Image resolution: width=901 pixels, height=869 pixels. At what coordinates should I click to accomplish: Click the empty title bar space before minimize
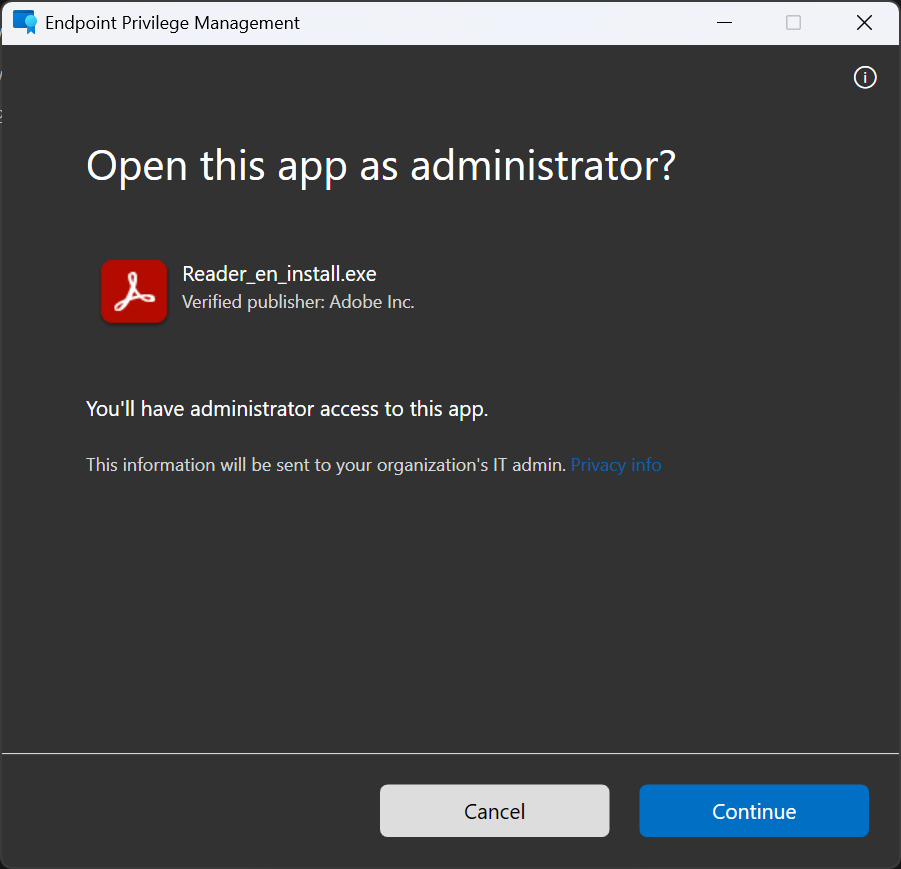[x=500, y=22]
